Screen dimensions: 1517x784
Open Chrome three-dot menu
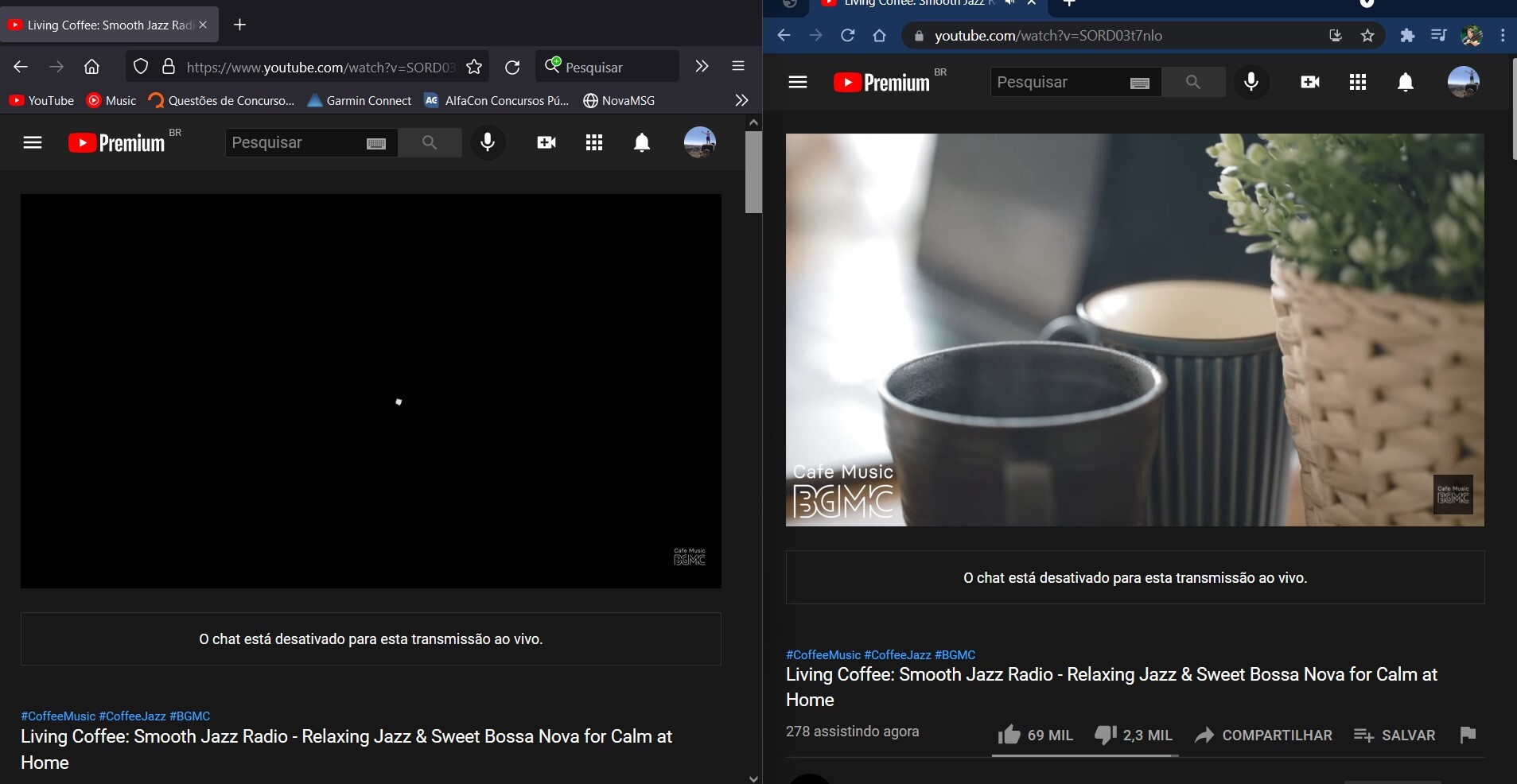tap(1503, 35)
